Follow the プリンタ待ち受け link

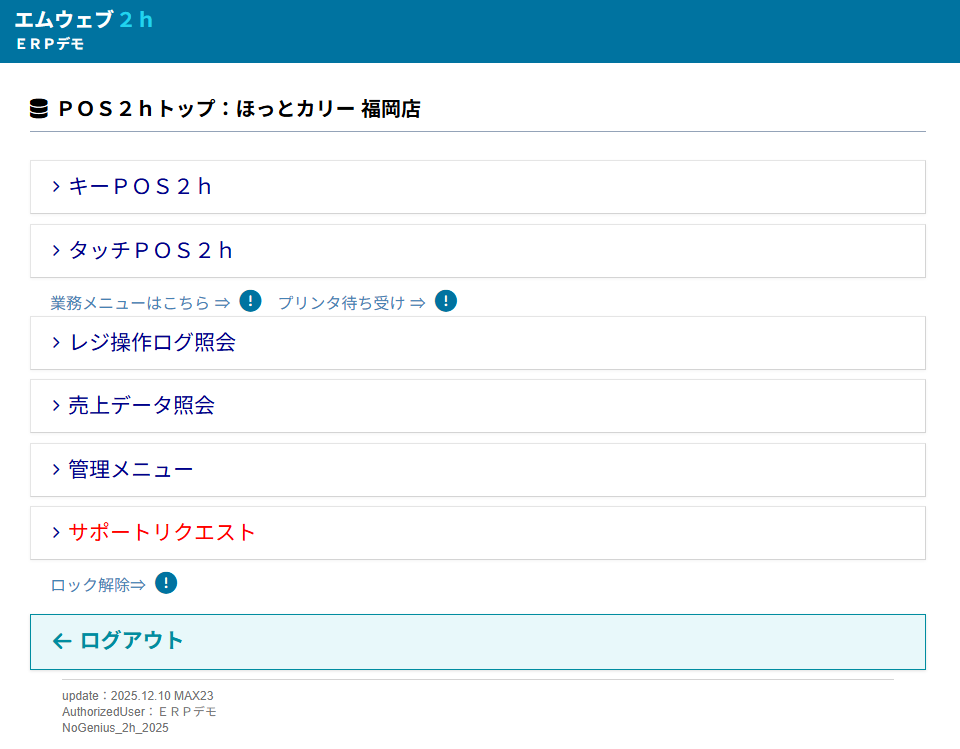351,303
